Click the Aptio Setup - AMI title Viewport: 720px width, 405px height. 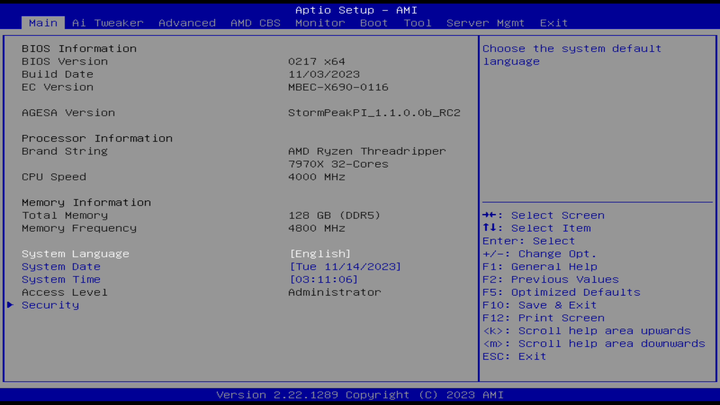click(x=356, y=10)
